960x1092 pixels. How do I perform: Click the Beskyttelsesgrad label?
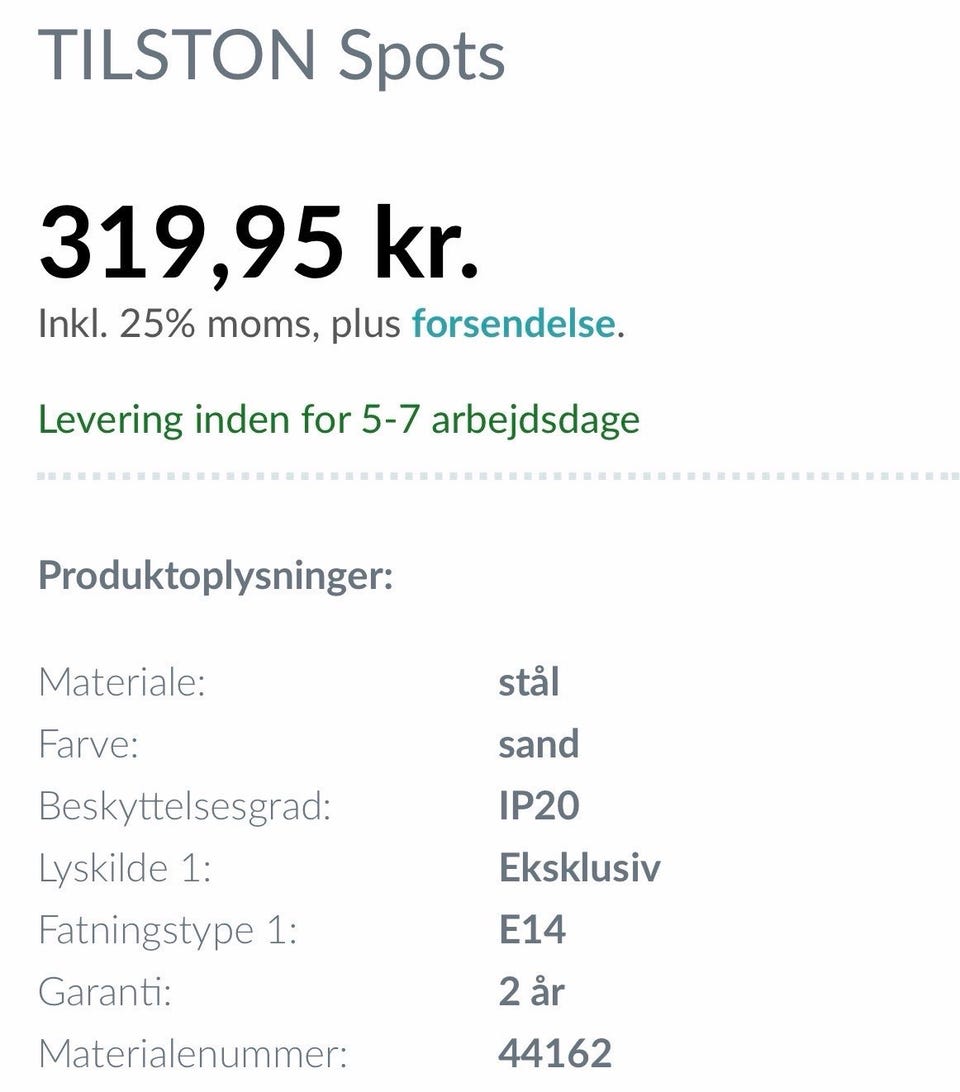[x=184, y=807]
